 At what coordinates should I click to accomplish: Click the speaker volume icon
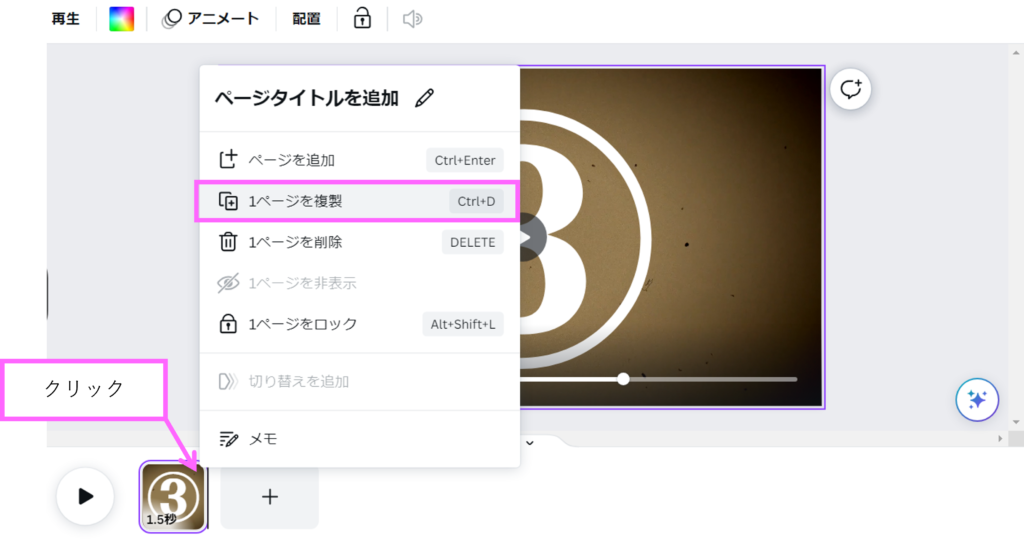[x=412, y=19]
